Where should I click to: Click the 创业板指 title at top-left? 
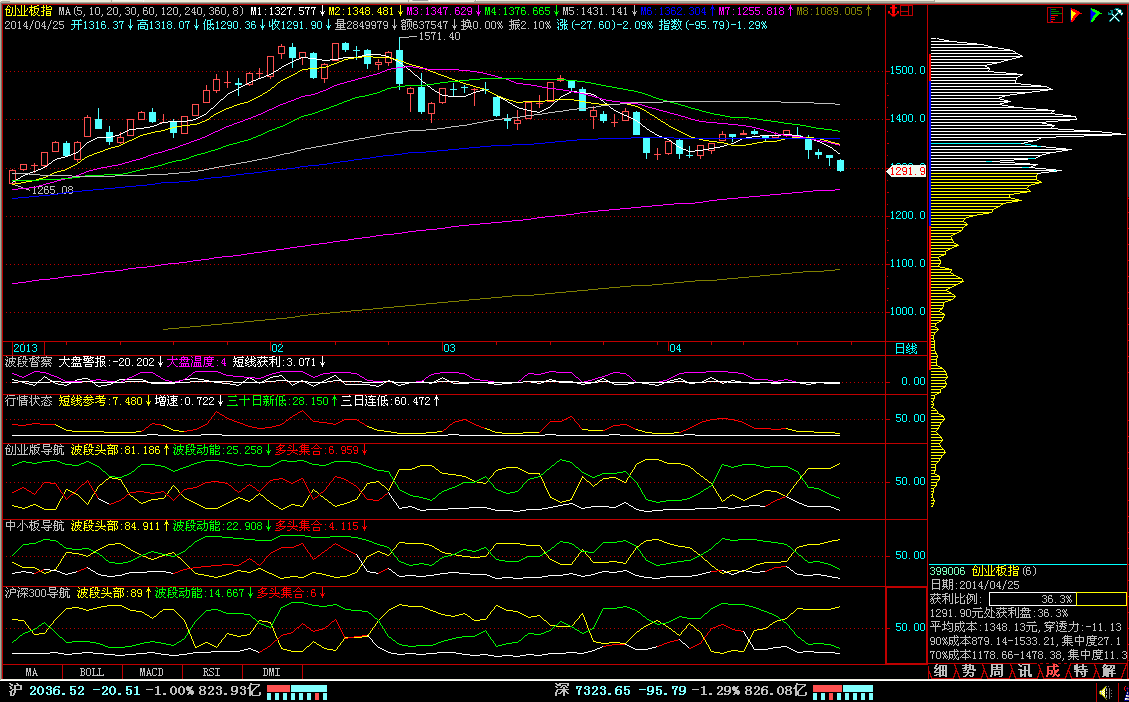pos(28,10)
